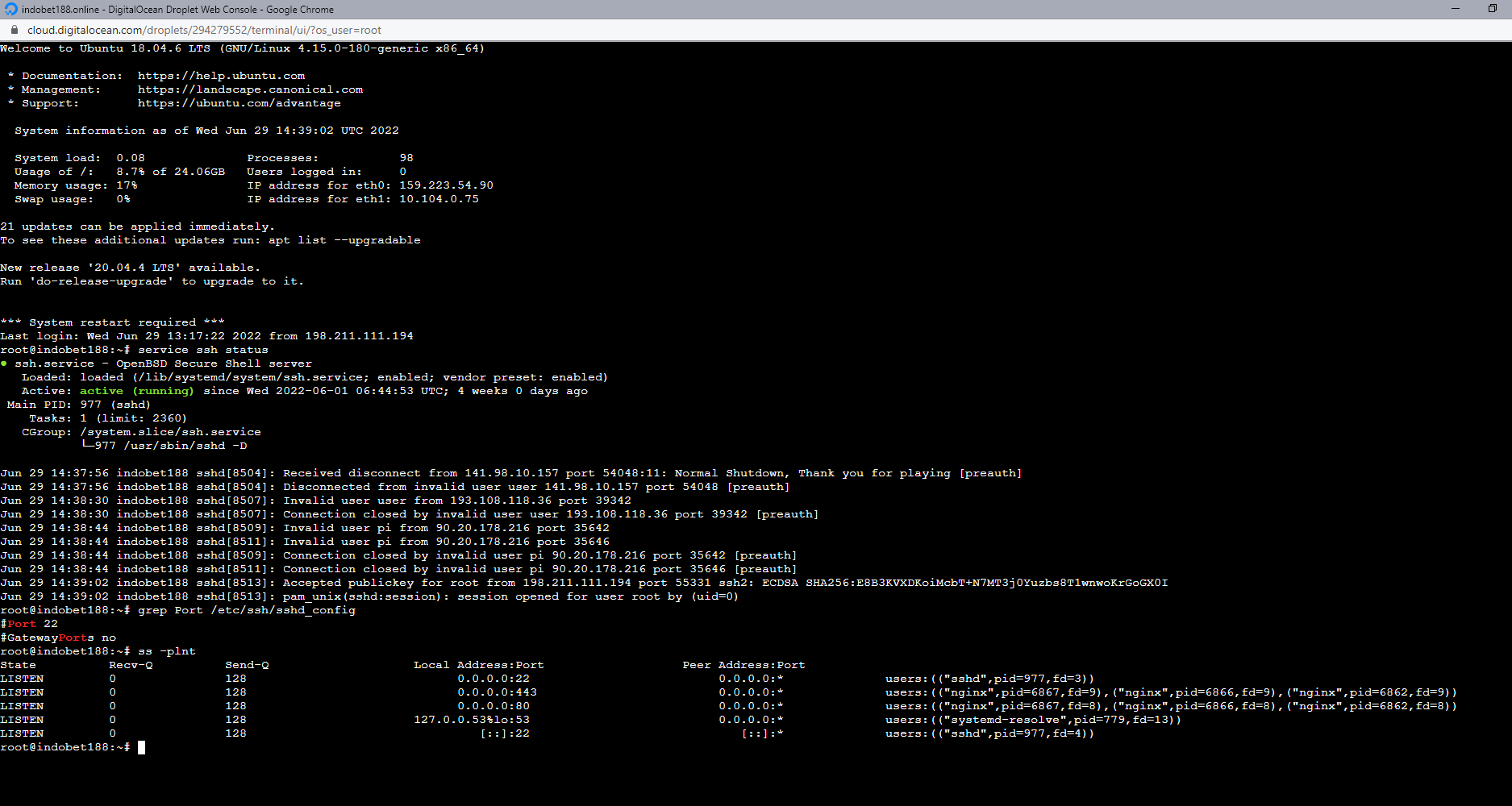Image resolution: width=1512 pixels, height=806 pixels.
Task: Click the 'Recv-Q' column header
Action: coord(131,665)
